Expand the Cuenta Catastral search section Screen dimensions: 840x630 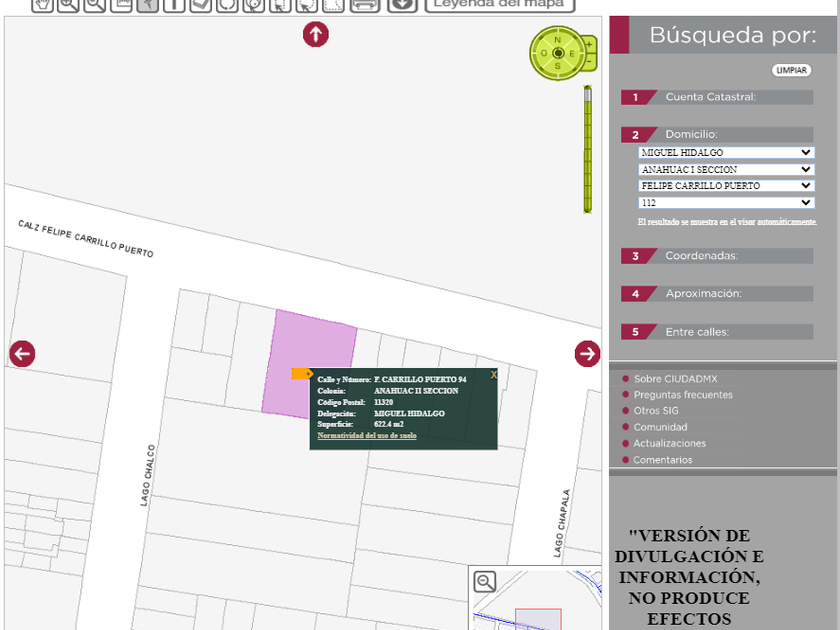(717, 97)
